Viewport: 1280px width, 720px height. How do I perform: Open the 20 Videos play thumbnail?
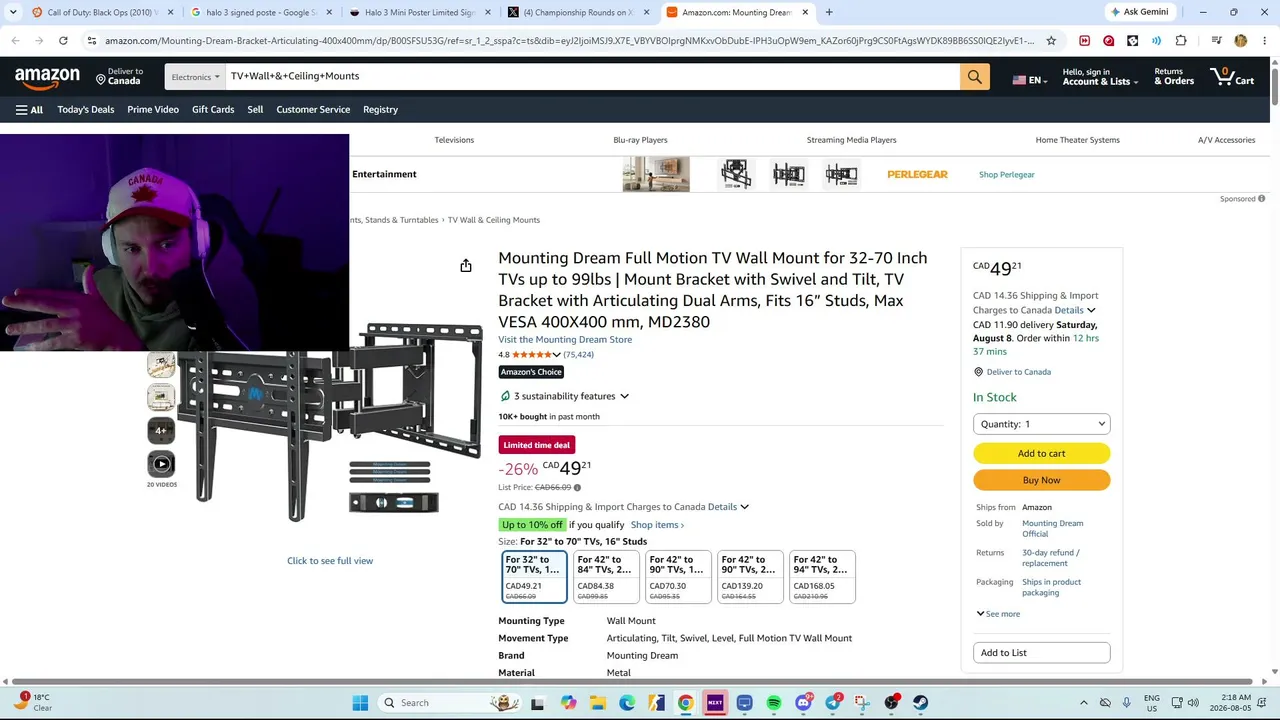pyautogui.click(x=161, y=464)
